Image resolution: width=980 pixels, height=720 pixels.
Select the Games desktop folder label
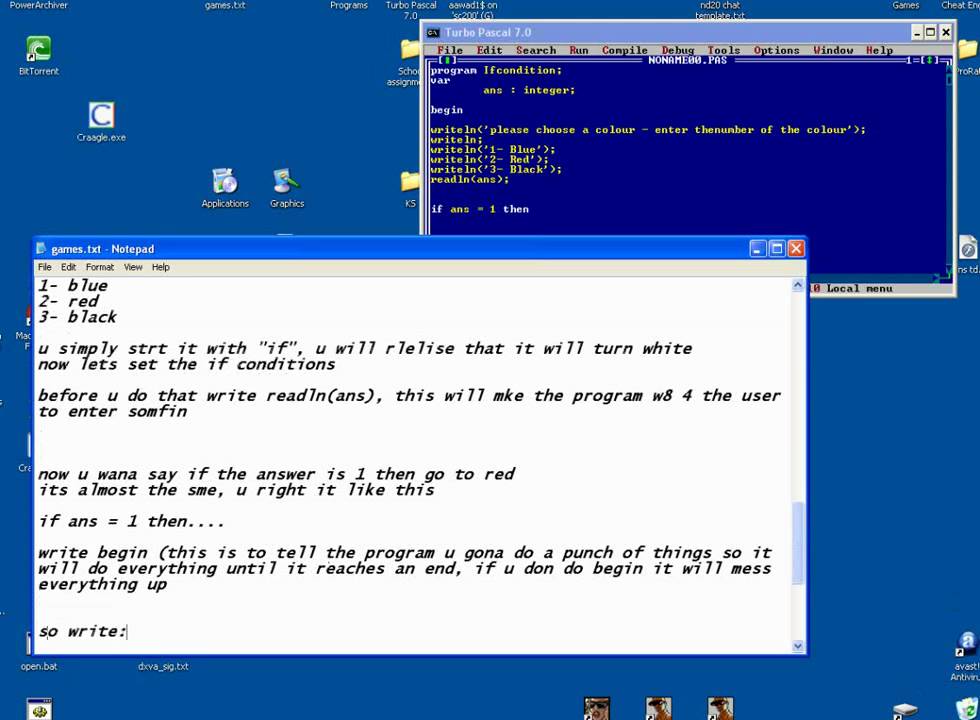tap(906, 5)
